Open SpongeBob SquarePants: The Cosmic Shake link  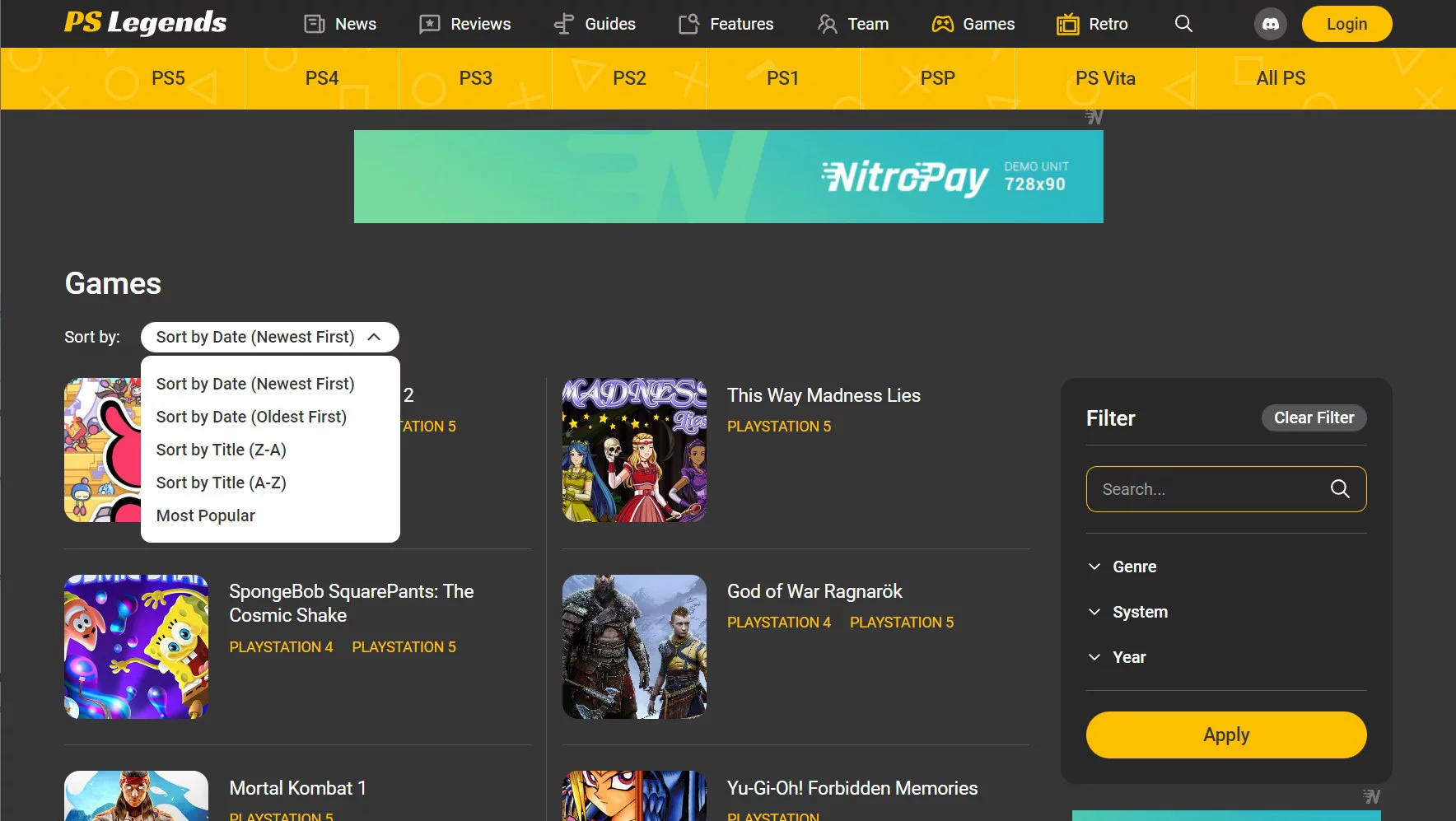coord(352,603)
